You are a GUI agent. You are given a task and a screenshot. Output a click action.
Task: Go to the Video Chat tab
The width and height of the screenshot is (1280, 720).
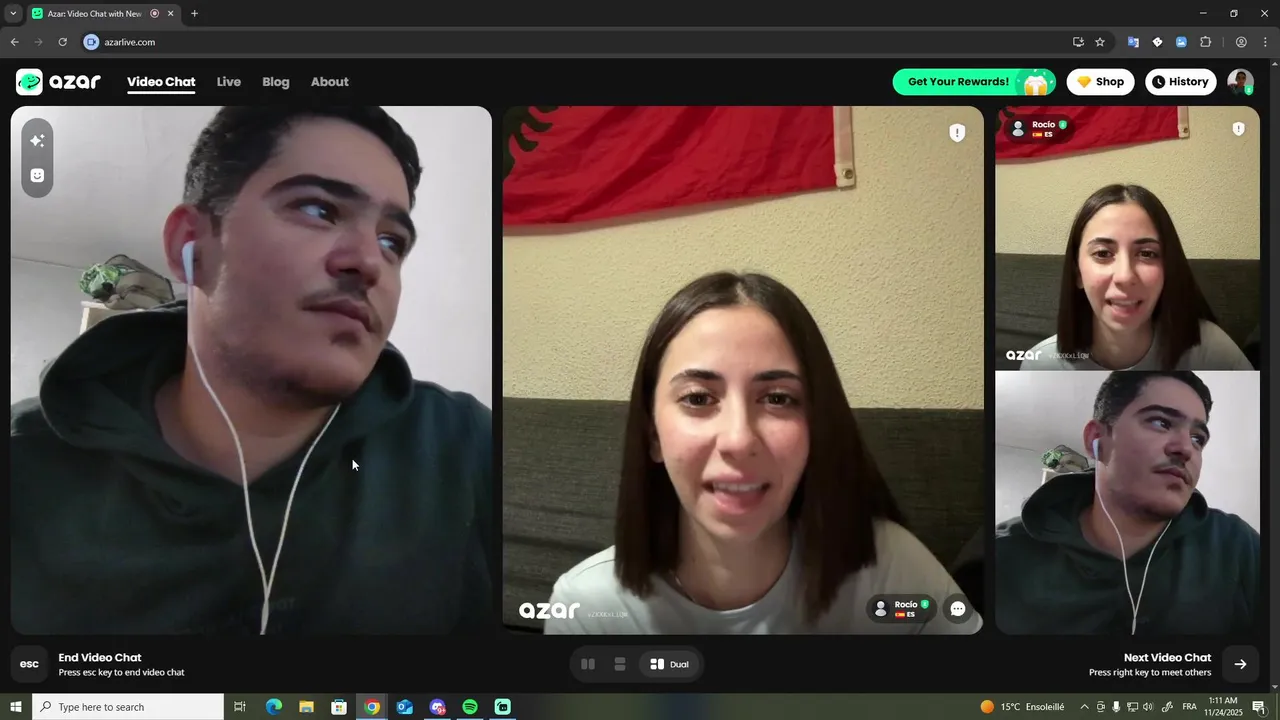click(x=161, y=82)
